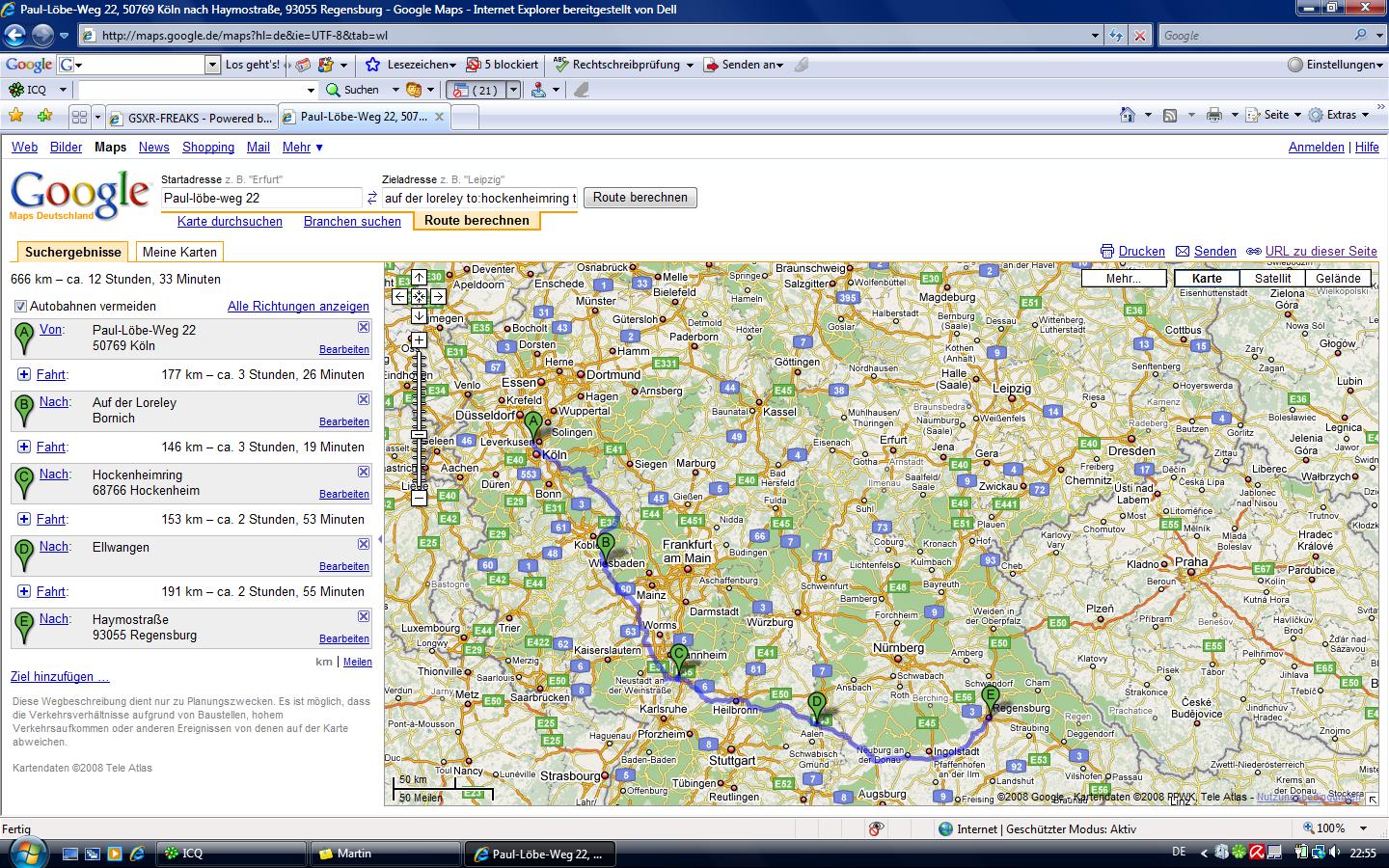Remove Paul-Löbe-Weg 22 start point
The height and width of the screenshot is (868, 1389).
pyautogui.click(x=364, y=327)
